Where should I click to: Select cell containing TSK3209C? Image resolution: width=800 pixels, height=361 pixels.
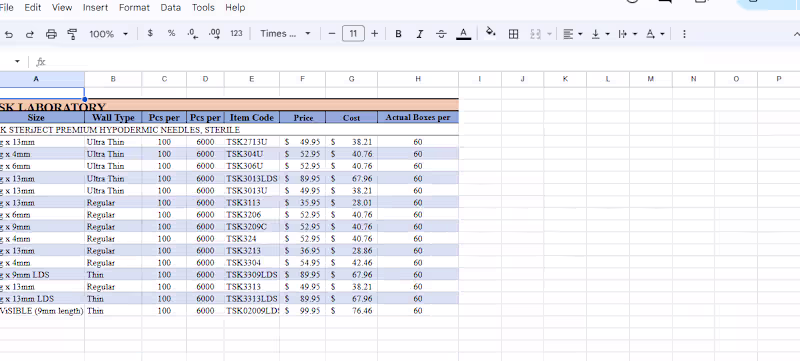[x=252, y=226]
